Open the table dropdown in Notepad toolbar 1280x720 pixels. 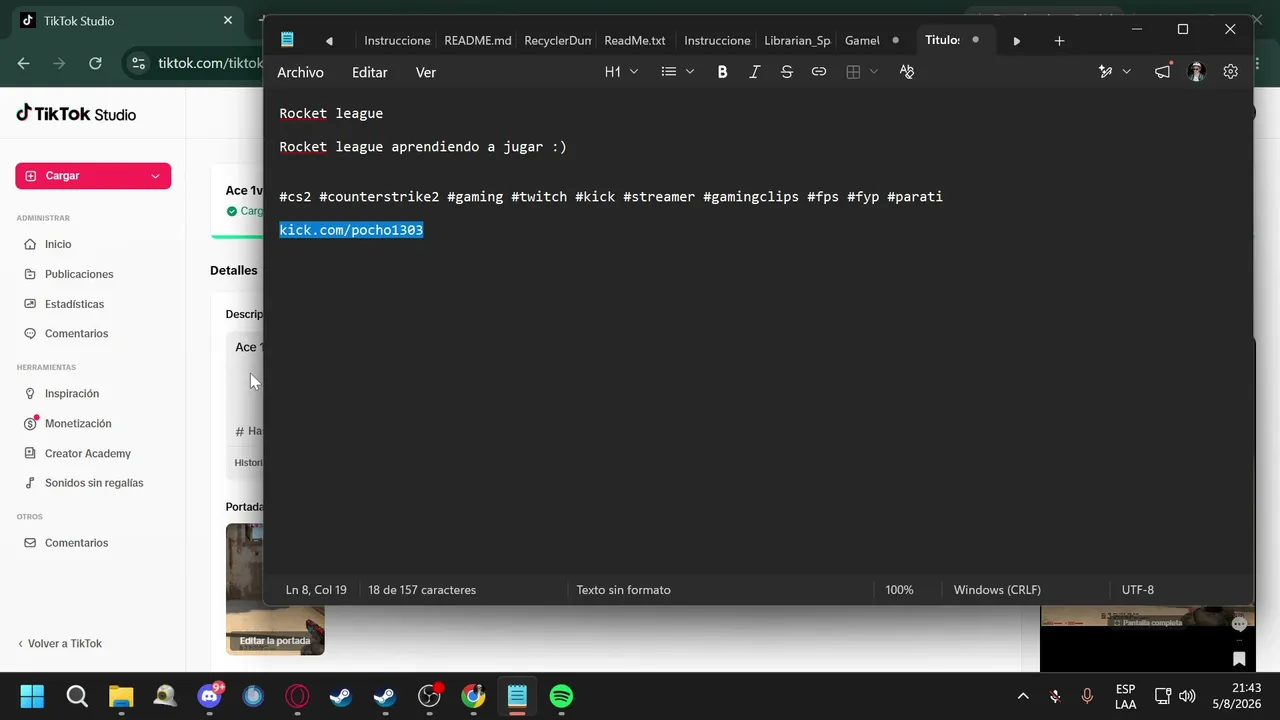click(861, 72)
